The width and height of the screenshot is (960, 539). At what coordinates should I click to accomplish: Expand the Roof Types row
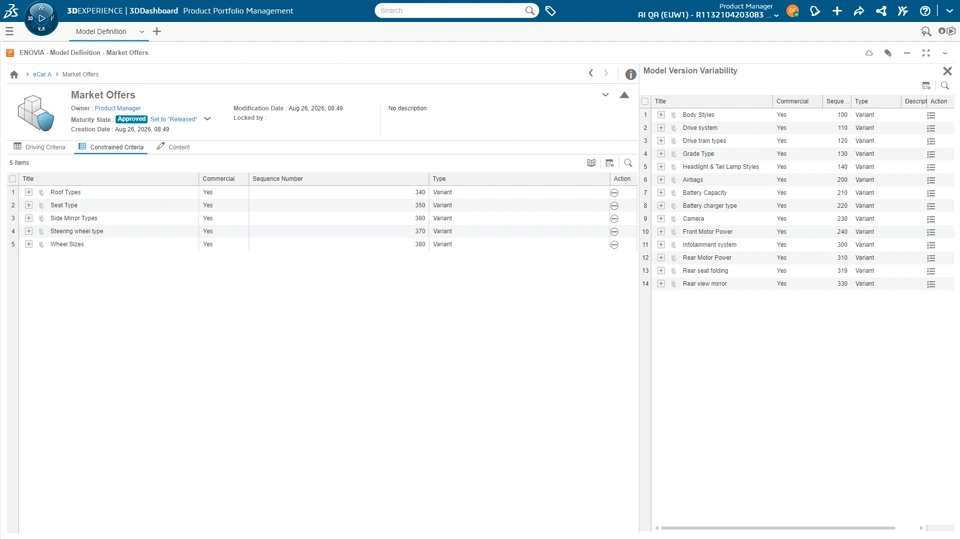tap(29, 192)
